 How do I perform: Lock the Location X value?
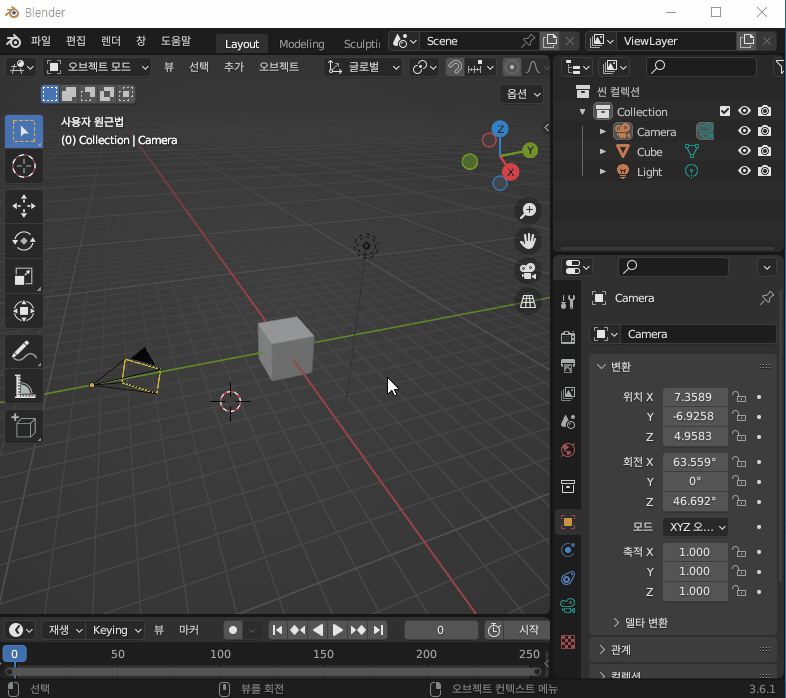pyautogui.click(x=739, y=397)
